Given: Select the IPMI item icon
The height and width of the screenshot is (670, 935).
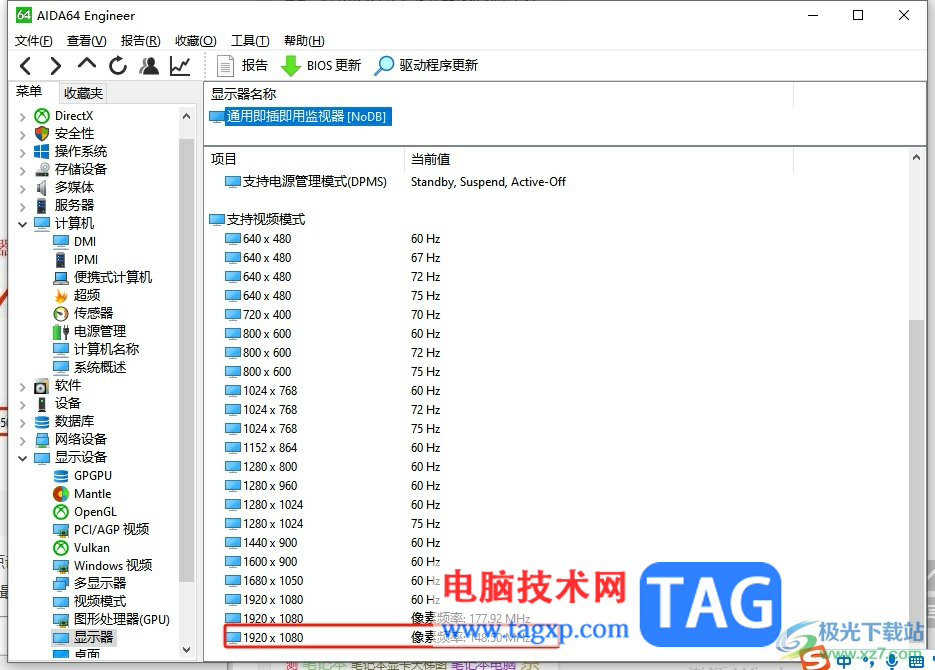Looking at the screenshot, I should [61, 260].
